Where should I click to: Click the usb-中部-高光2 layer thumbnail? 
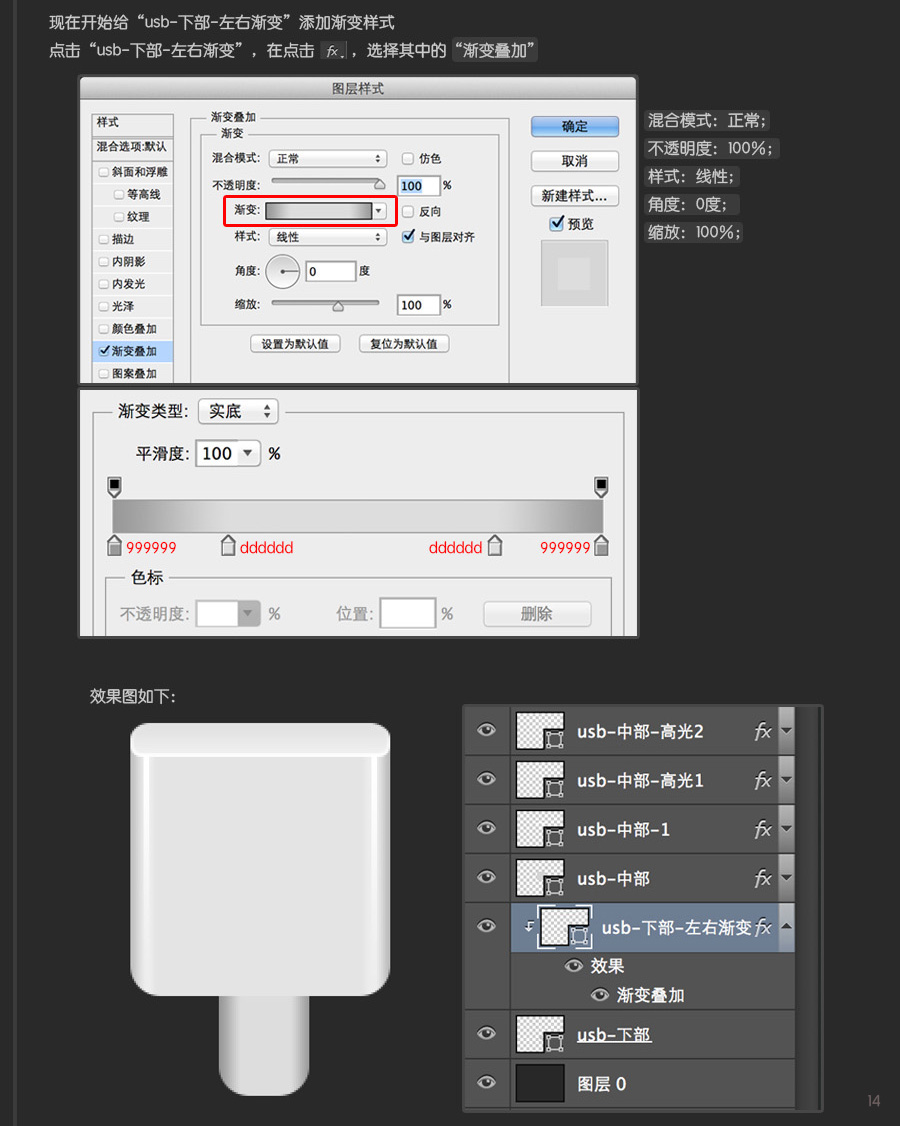540,731
